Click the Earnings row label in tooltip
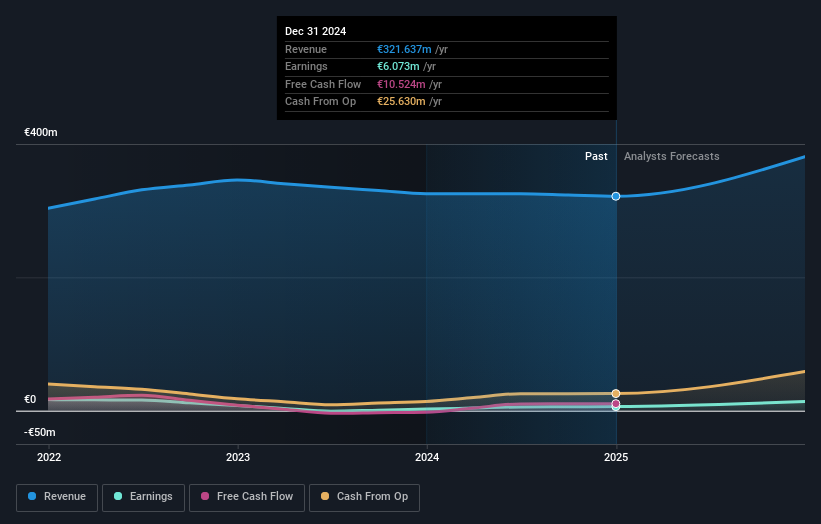The width and height of the screenshot is (821, 524). pos(306,66)
